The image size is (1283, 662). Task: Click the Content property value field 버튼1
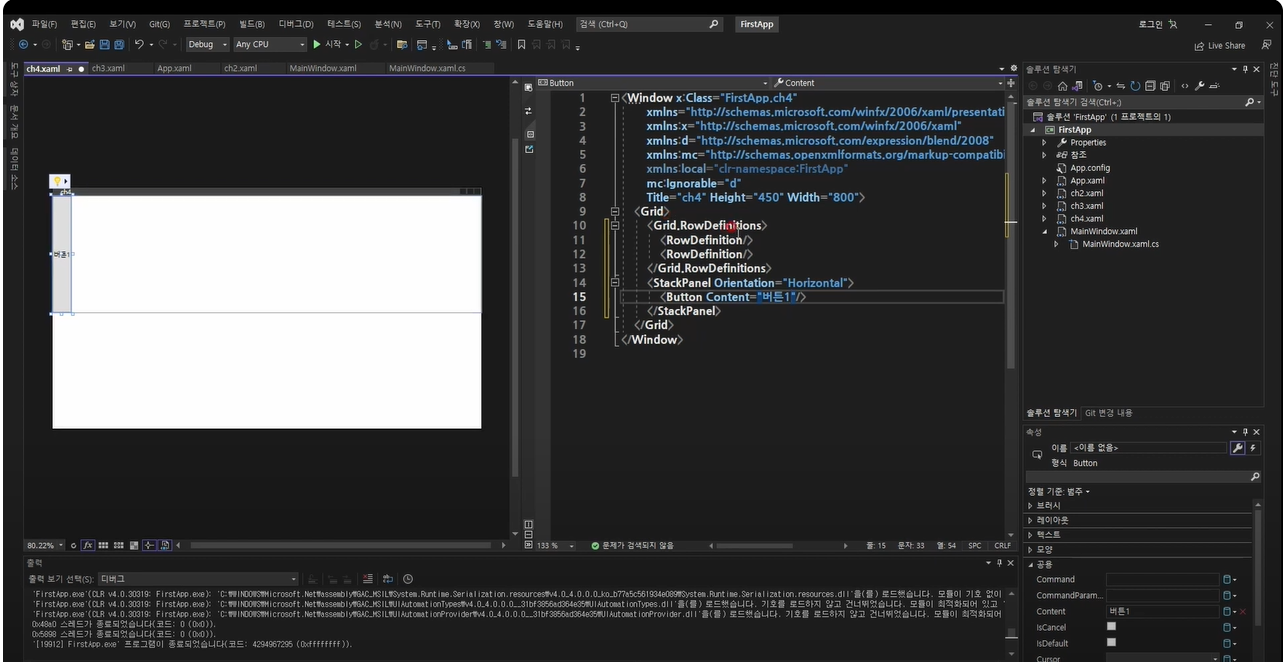(x=1162, y=611)
